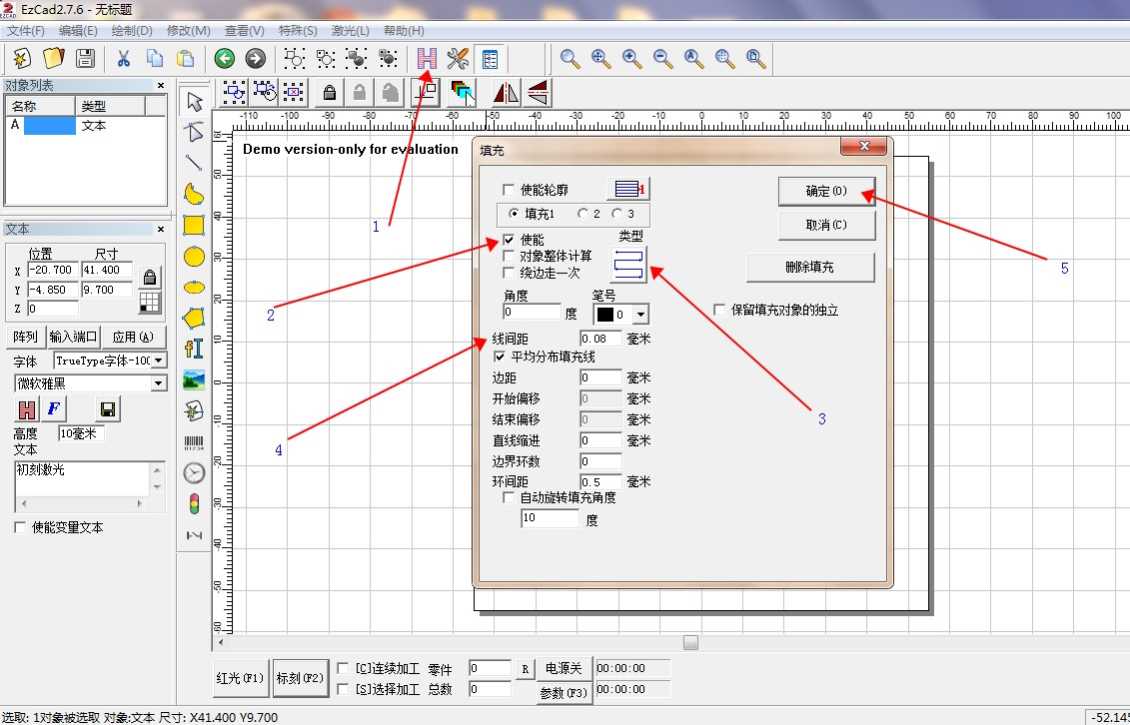
Task: Uncheck 平均分布填充线 checkbox
Action: click(x=502, y=356)
